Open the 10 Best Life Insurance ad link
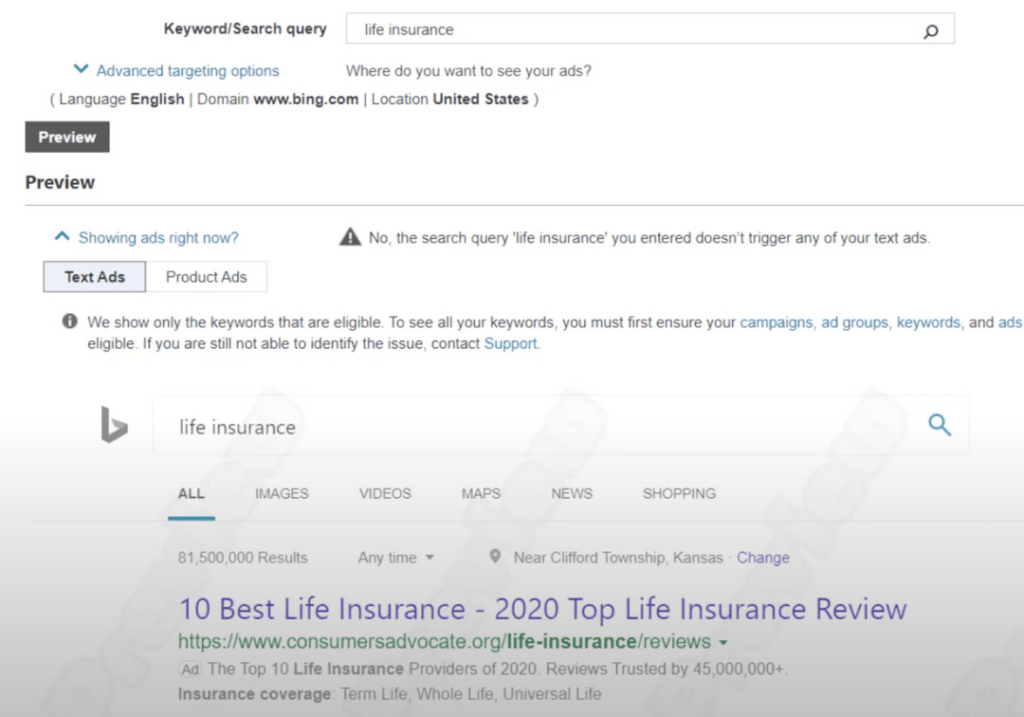Image resolution: width=1024 pixels, height=717 pixels. point(541,608)
